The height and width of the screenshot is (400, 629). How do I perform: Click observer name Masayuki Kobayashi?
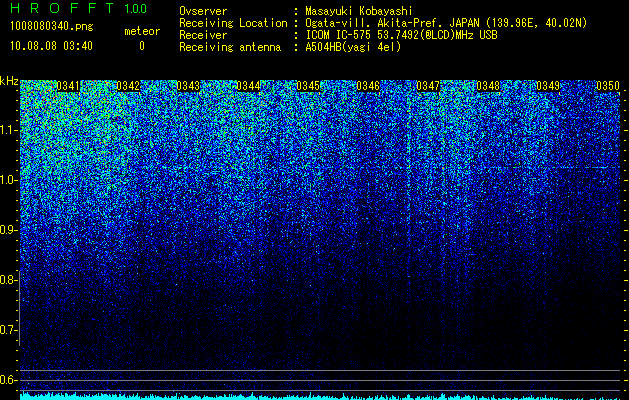coord(359,11)
